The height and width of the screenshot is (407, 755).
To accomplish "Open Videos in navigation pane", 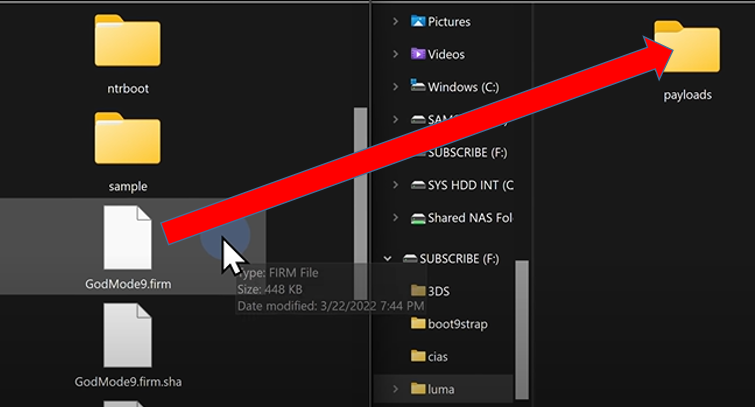I will (x=446, y=54).
